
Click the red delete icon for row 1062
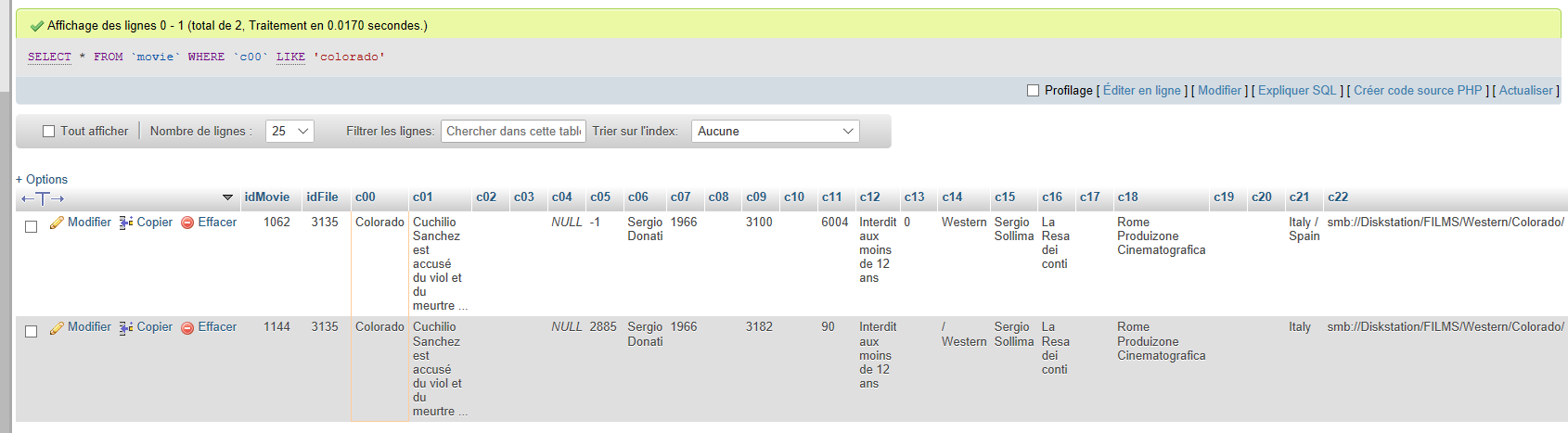point(187,223)
